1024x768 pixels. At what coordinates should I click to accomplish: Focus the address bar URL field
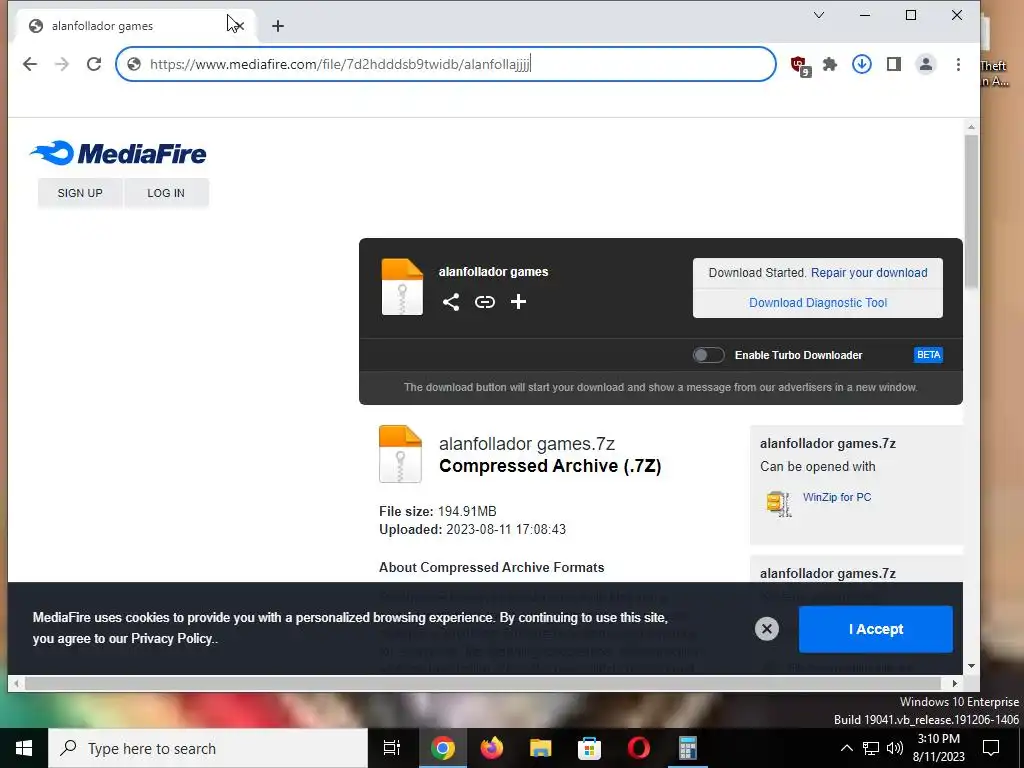446,64
